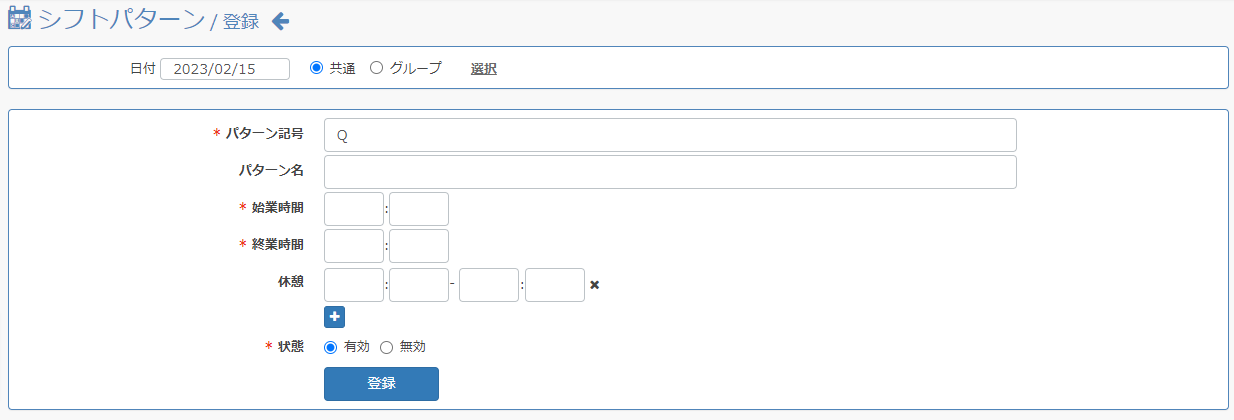
Task: Click the 休憩 start hour box
Action: click(x=354, y=285)
